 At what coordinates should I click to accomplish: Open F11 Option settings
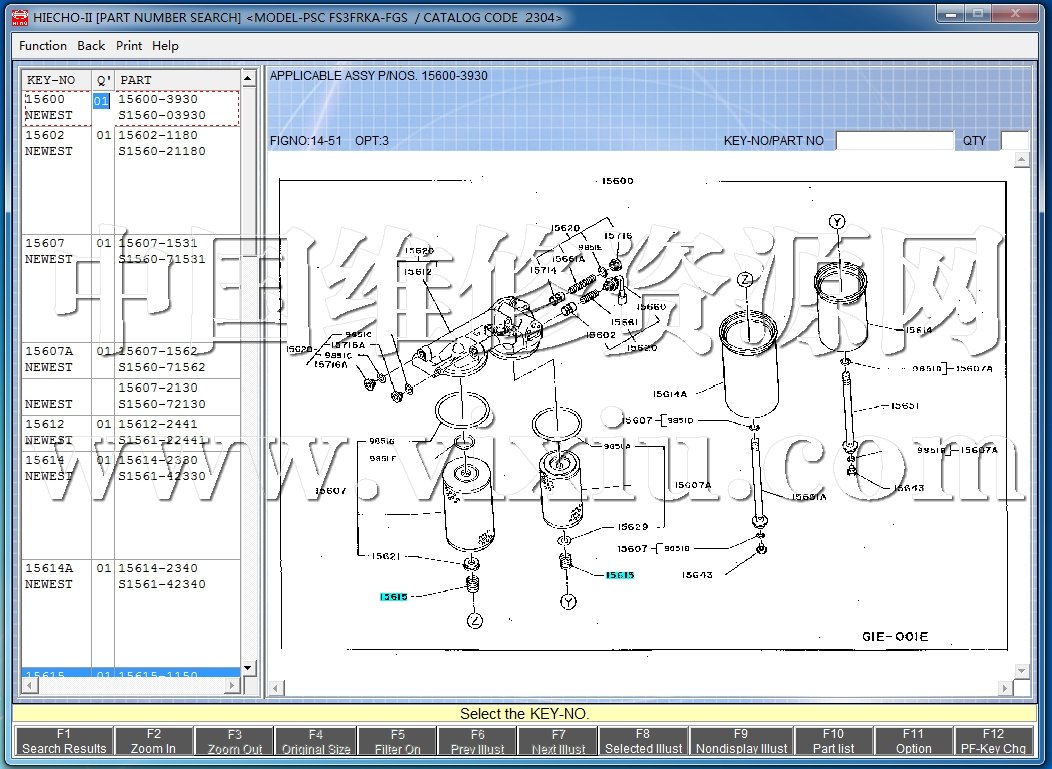913,741
